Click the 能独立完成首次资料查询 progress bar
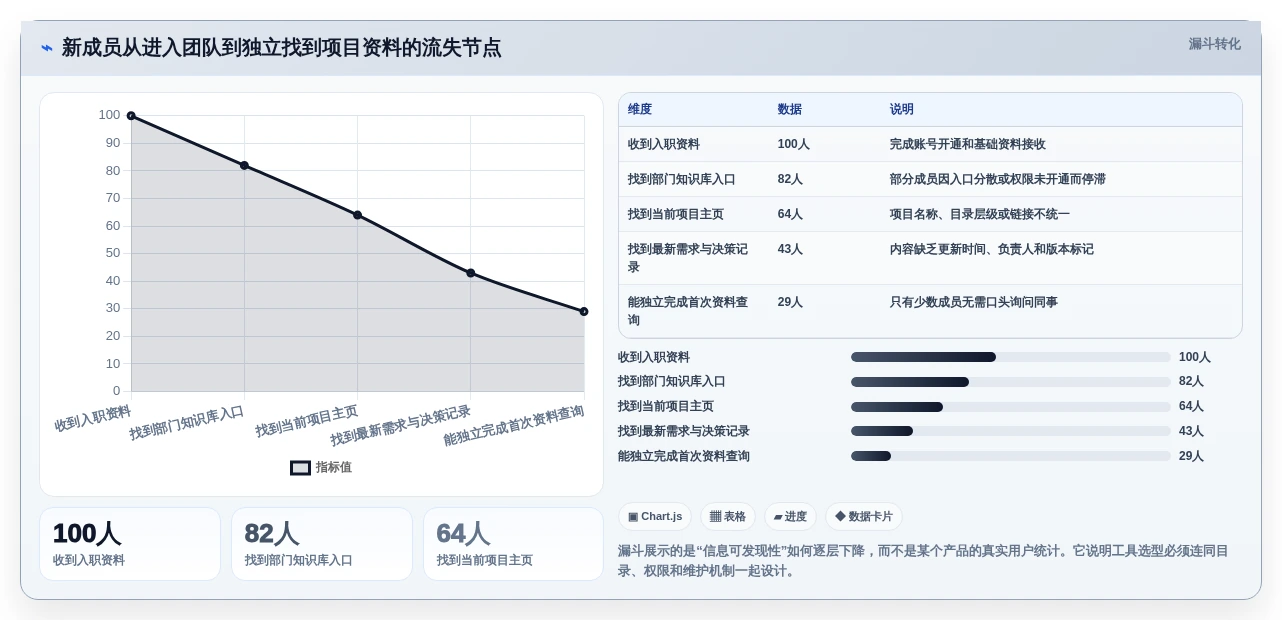This screenshot has width=1282, height=620. 1011,456
